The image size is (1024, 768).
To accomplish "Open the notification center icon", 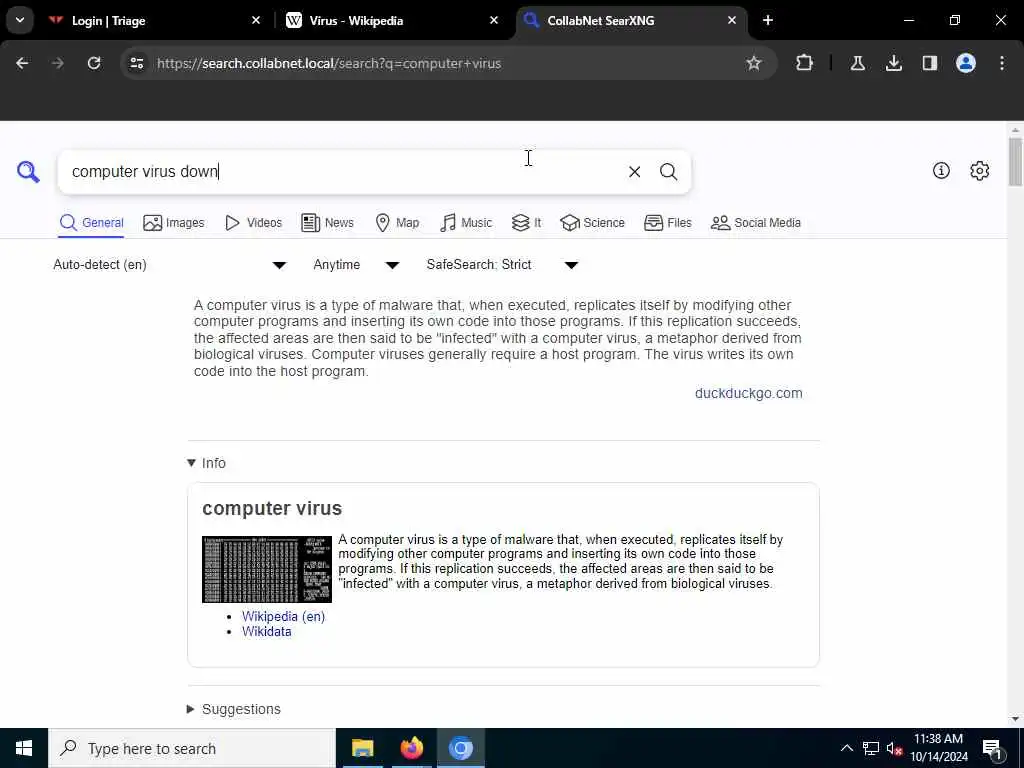I will (x=992, y=749).
